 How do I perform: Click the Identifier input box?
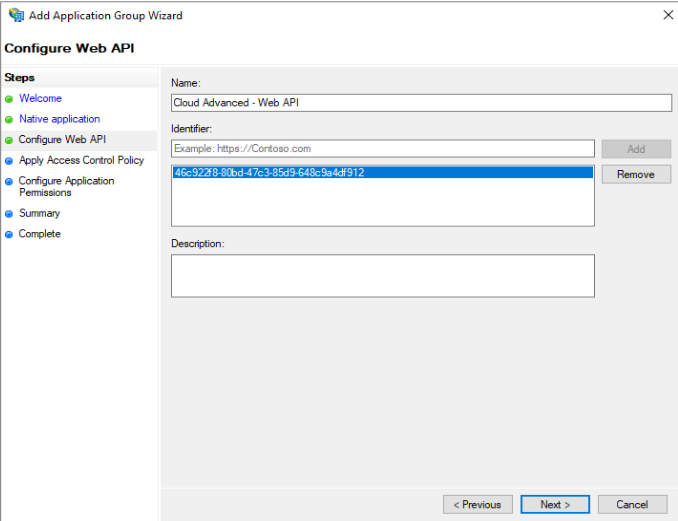[383, 149]
